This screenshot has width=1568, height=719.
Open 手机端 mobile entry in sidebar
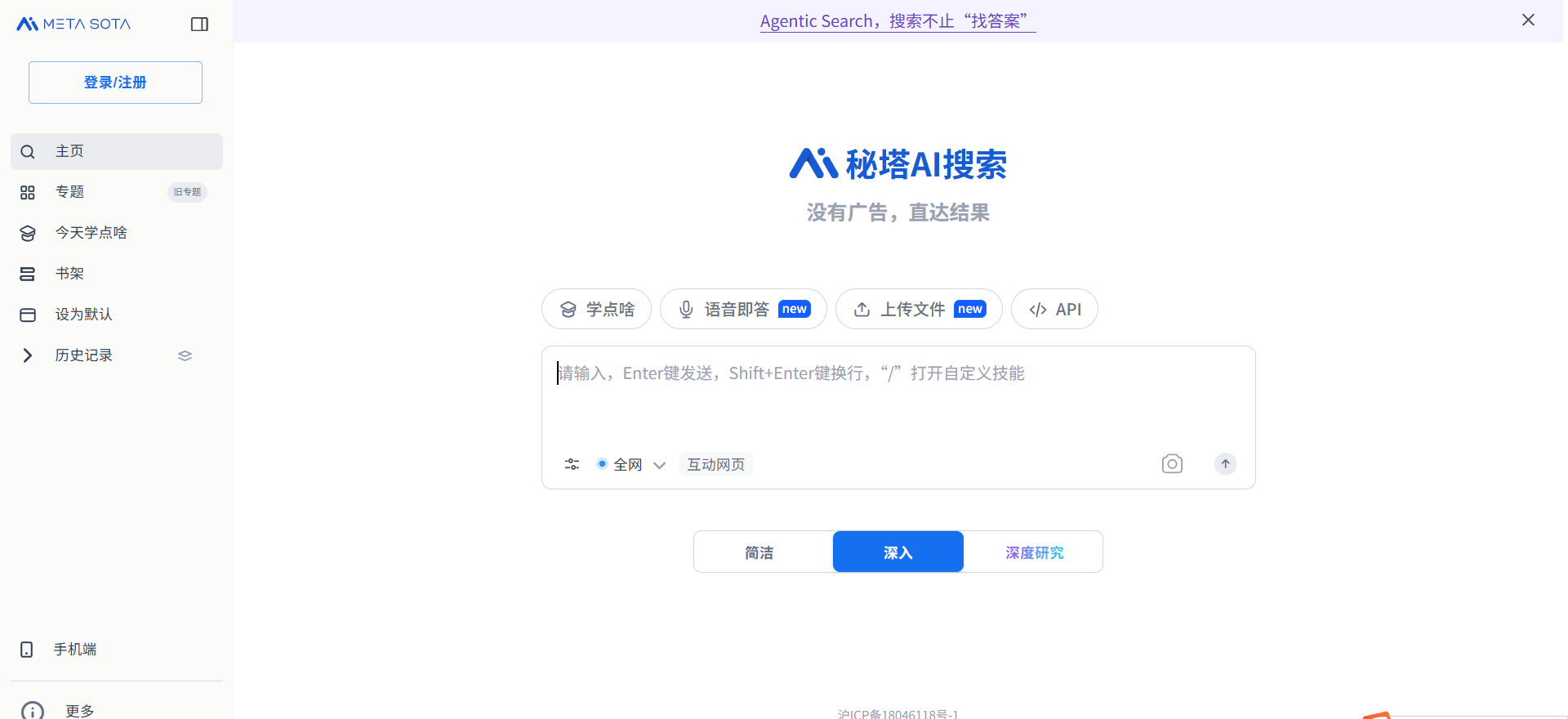tap(73, 650)
